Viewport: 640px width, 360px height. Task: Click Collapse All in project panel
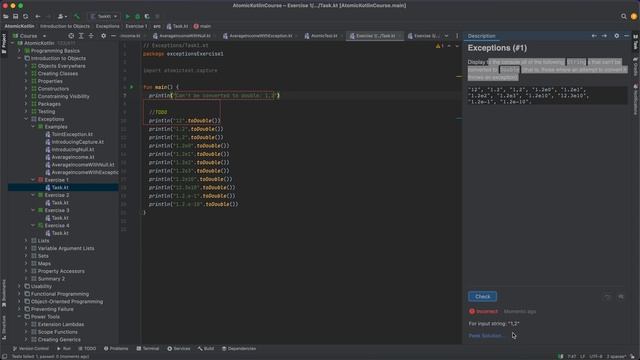pos(91,36)
